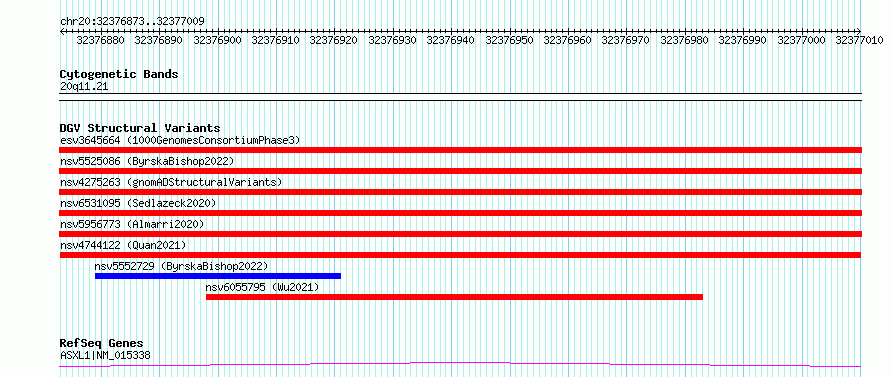Select the red bar under esv3645664
Viewport: 890px width, 377px height.
point(461,150)
